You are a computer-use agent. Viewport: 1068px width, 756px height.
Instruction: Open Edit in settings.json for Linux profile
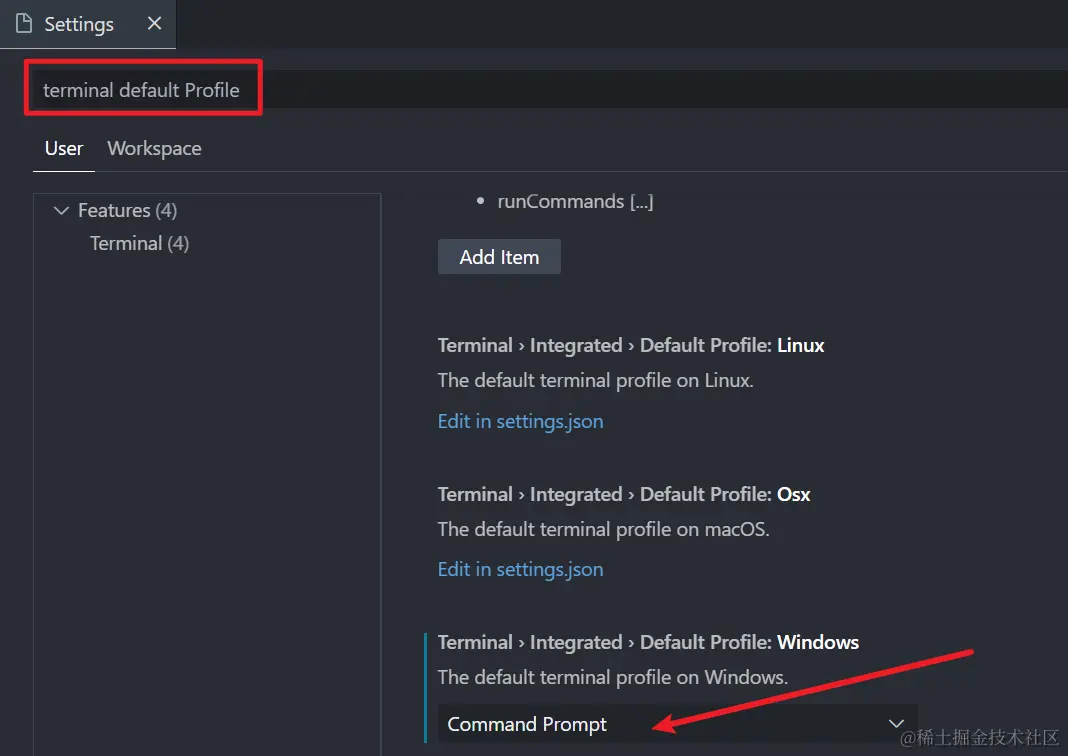tap(520, 421)
